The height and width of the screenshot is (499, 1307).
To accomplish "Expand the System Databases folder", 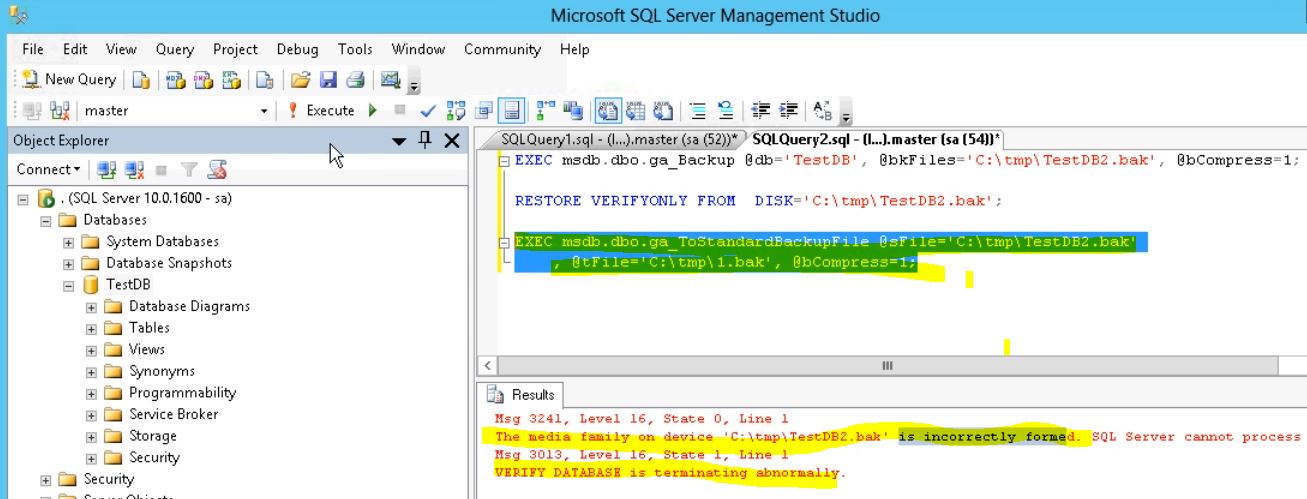I will [x=68, y=242].
